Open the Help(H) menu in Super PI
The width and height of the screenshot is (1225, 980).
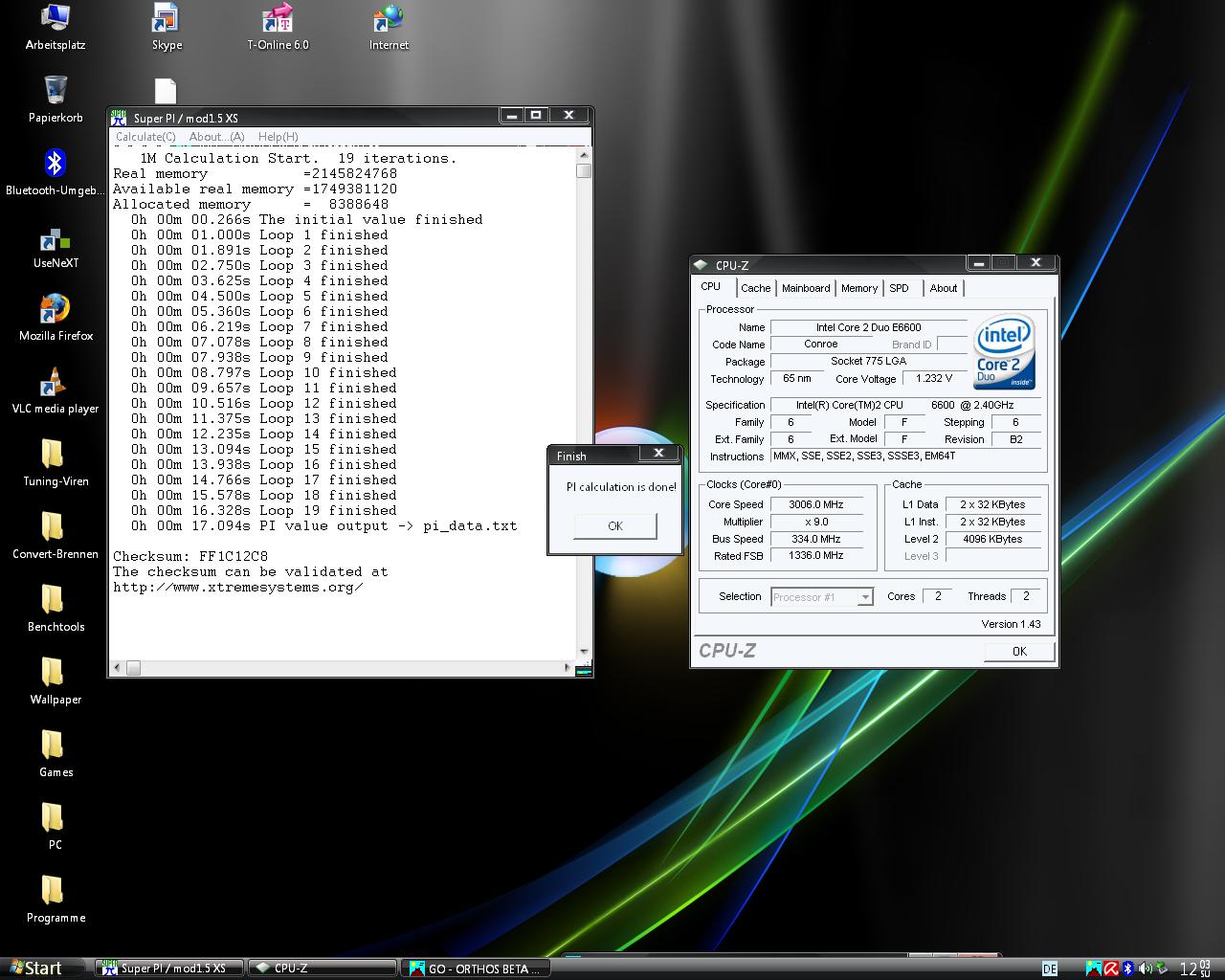(278, 137)
